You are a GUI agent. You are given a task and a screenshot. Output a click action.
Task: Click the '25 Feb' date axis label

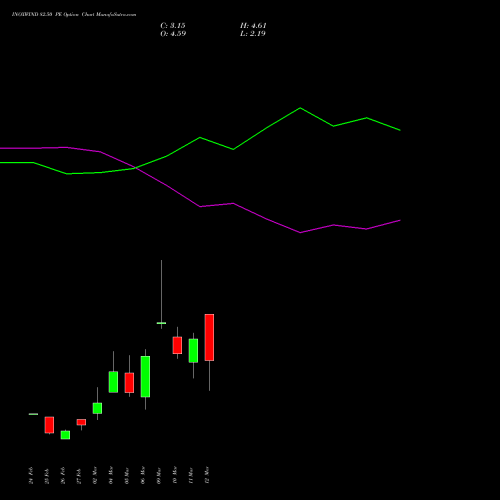coord(47,475)
